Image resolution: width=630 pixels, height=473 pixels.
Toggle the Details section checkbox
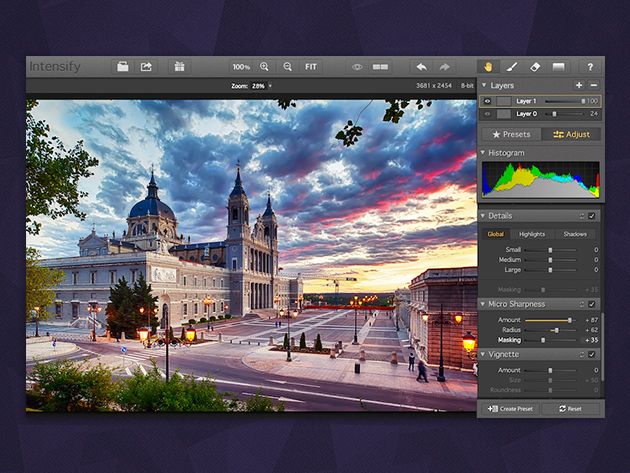click(592, 216)
